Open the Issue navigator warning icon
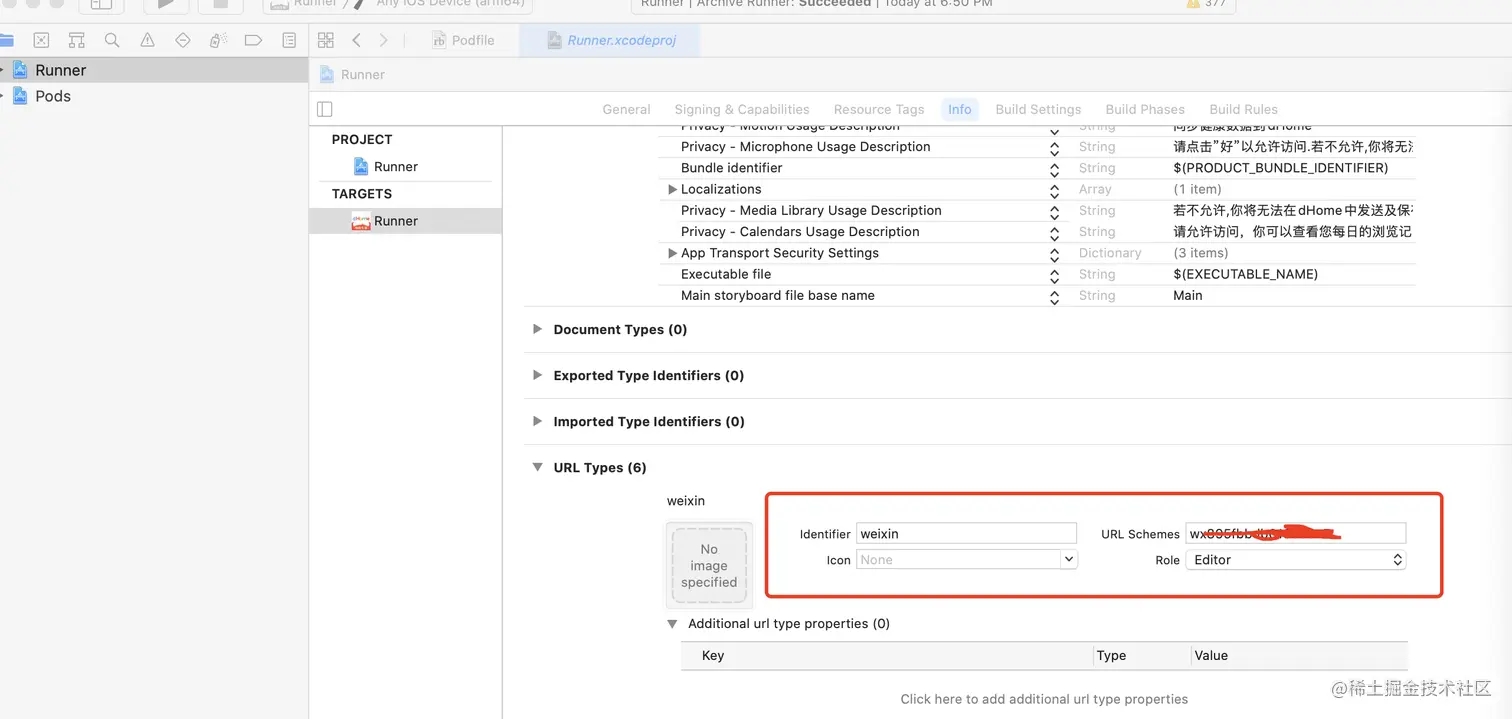This screenshot has height=719, width=1512. [x=147, y=40]
